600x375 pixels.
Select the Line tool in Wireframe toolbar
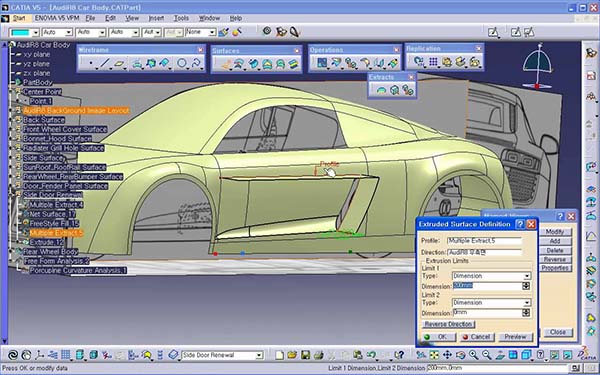pos(105,63)
